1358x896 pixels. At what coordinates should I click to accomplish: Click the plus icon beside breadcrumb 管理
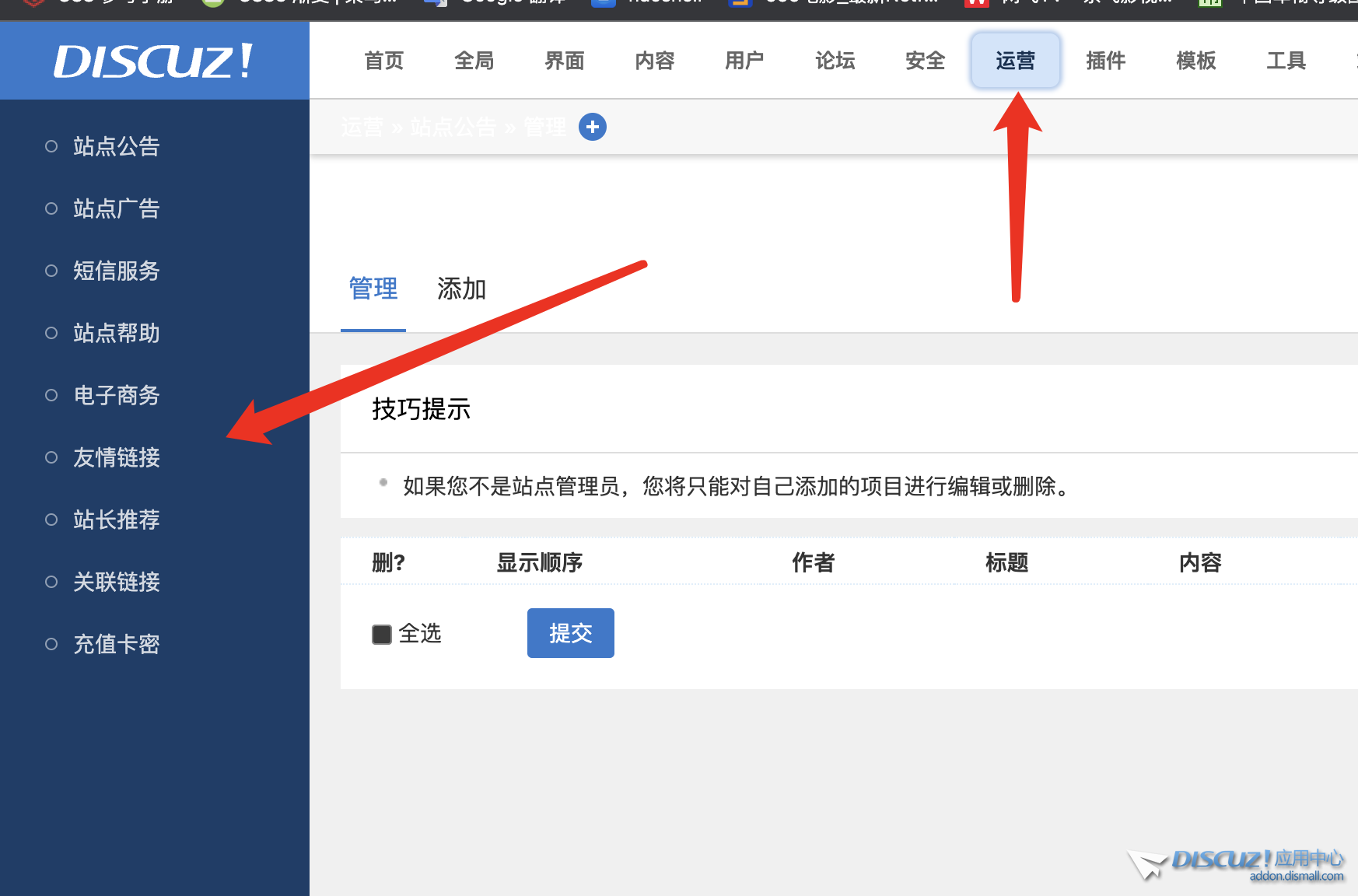(x=593, y=127)
